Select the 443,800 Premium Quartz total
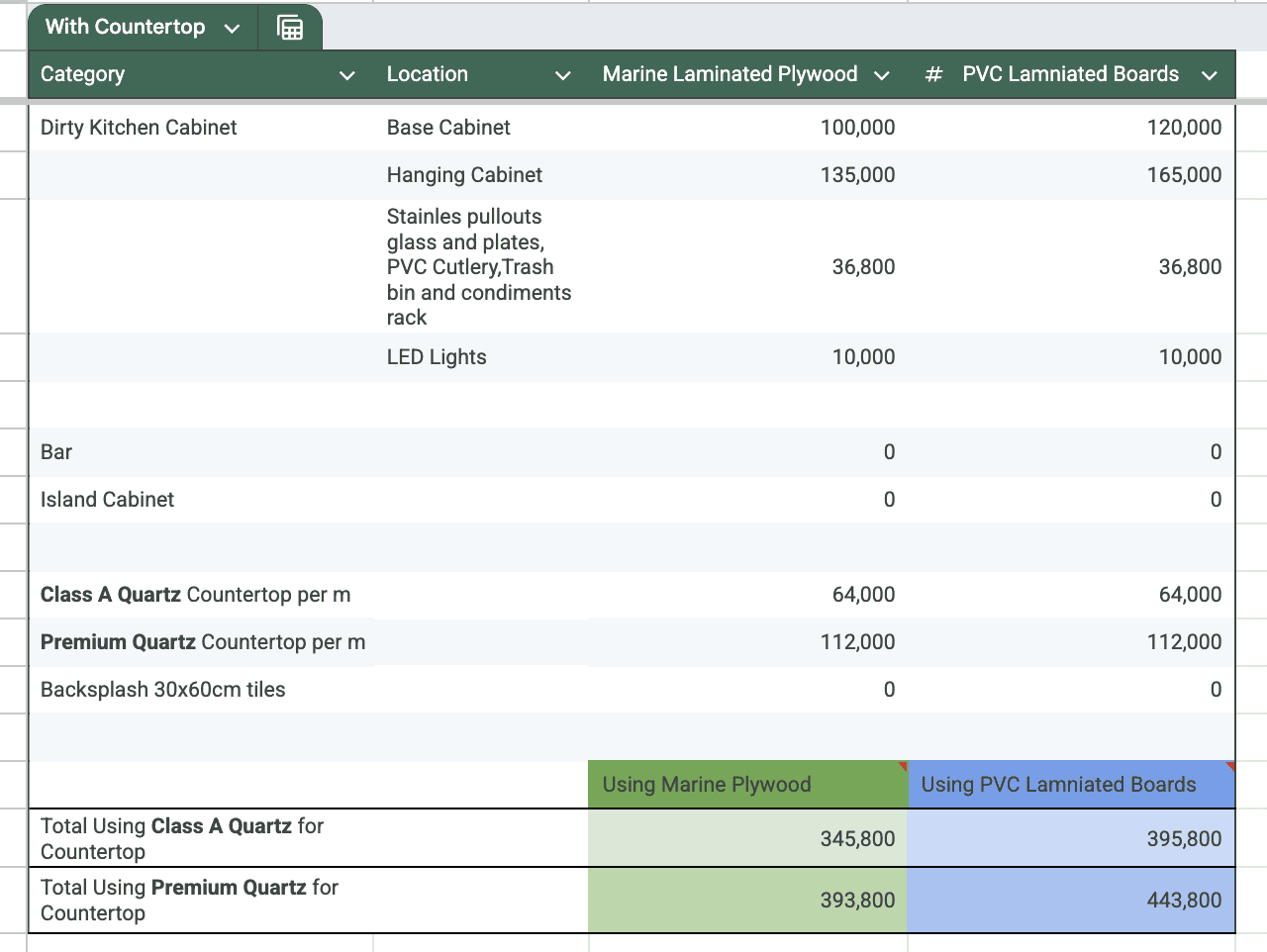 pyautogui.click(x=1183, y=901)
